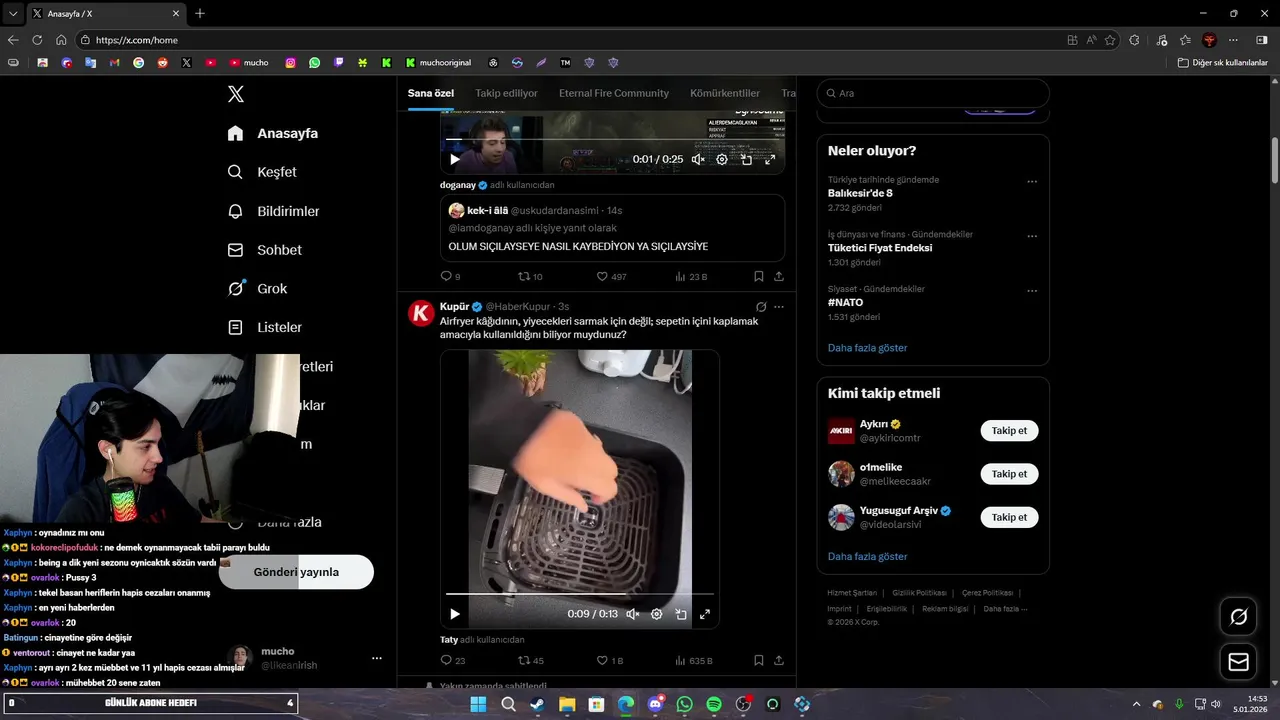Open the WhatsApp bookmark in bookmarks bar

pyautogui.click(x=315, y=62)
